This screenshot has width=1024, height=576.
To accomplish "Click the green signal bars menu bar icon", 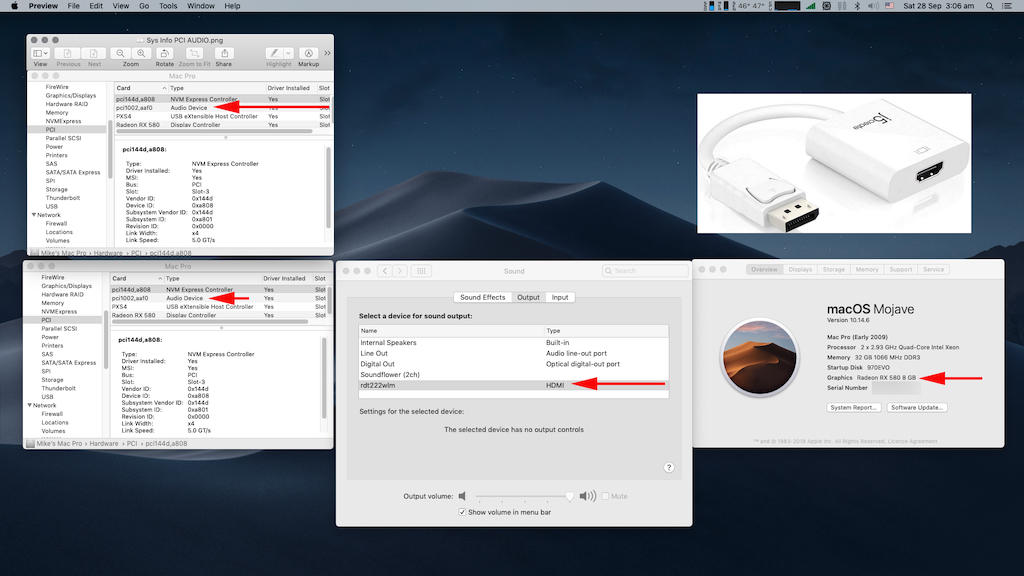I will tap(810, 6).
